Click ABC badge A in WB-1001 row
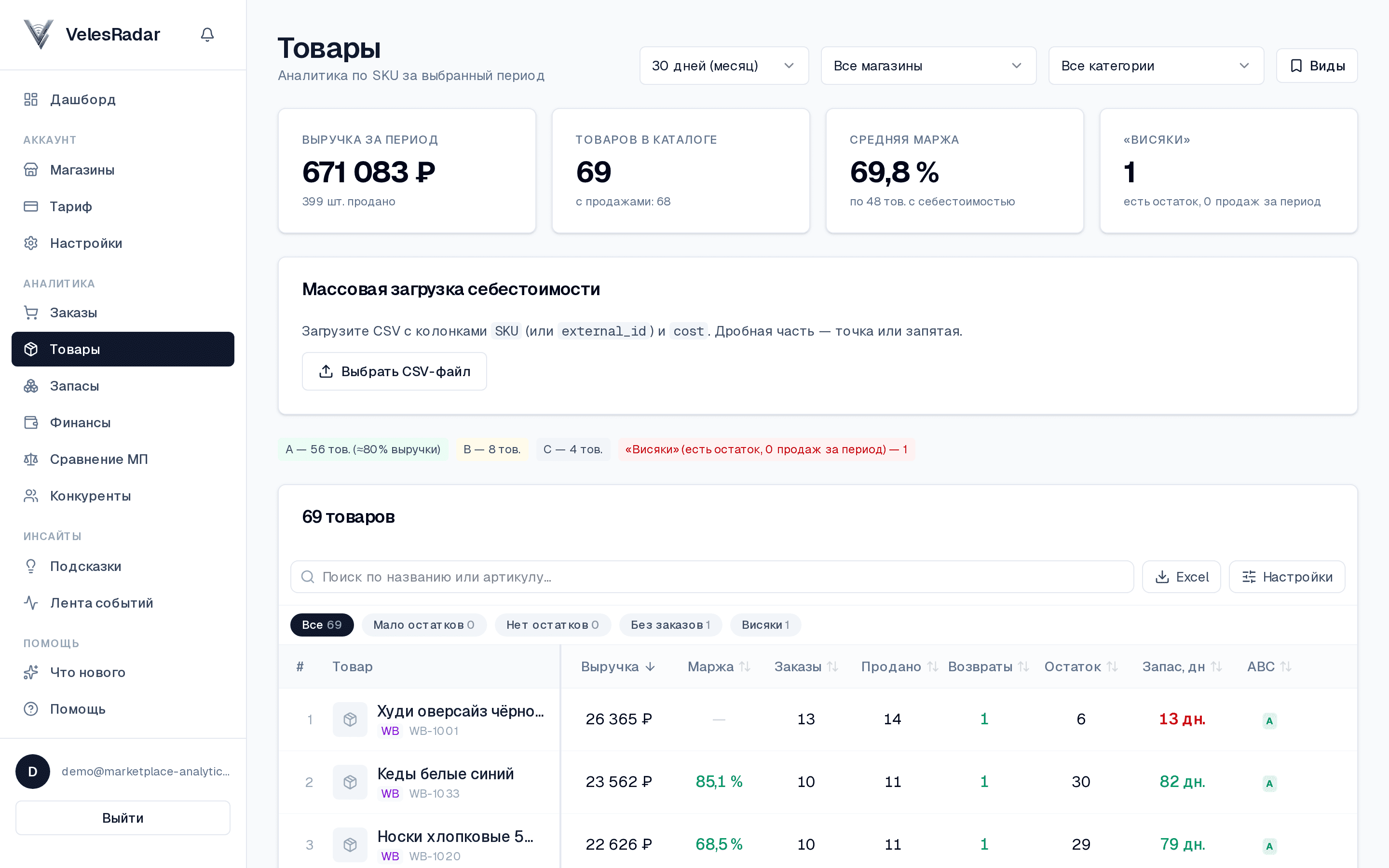Screen dimensions: 1389x868 click(x=1269, y=720)
